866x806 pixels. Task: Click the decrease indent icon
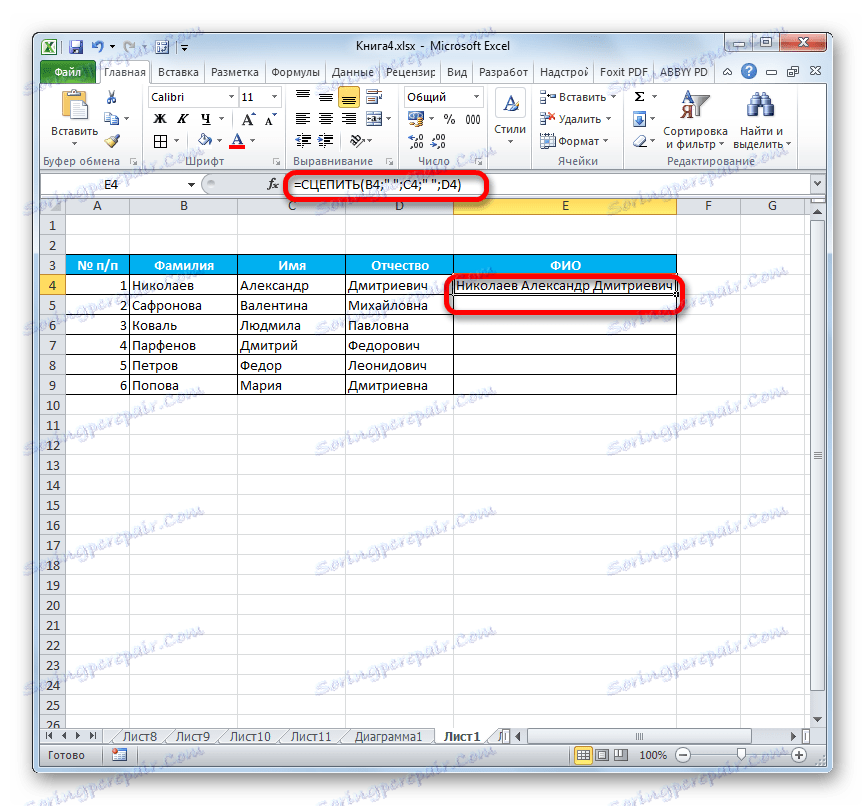[x=303, y=141]
